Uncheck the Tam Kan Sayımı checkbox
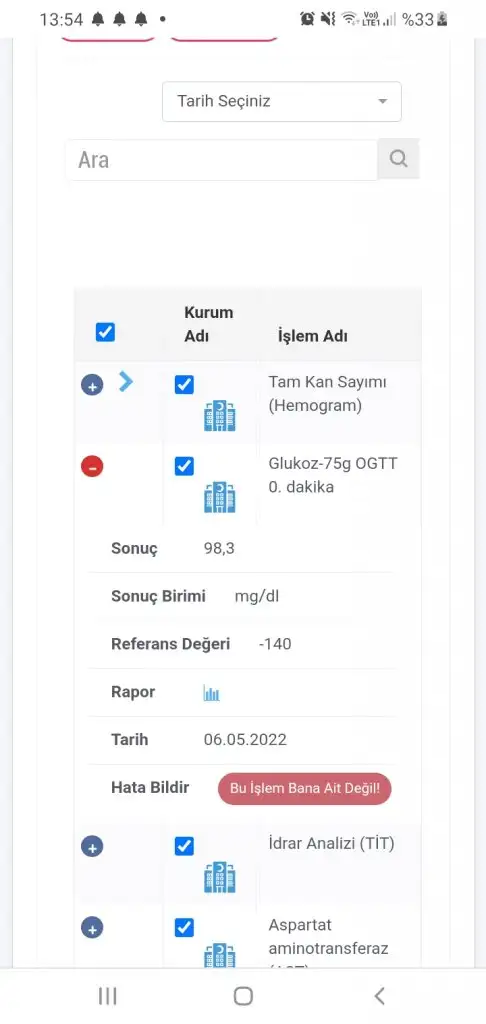 (x=184, y=385)
